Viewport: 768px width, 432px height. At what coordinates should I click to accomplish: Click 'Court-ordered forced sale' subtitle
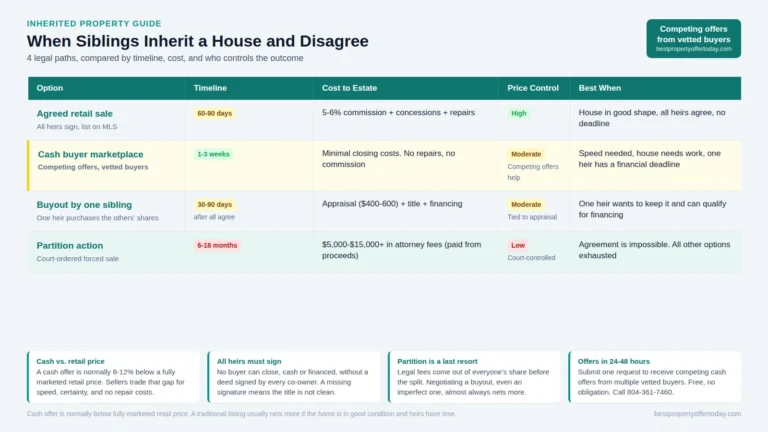(x=77, y=258)
